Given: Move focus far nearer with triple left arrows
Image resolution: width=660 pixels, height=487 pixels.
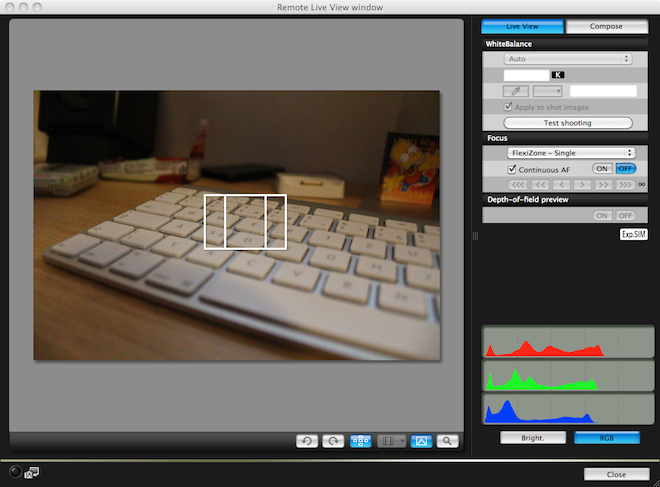Looking at the screenshot, I should tap(518, 184).
